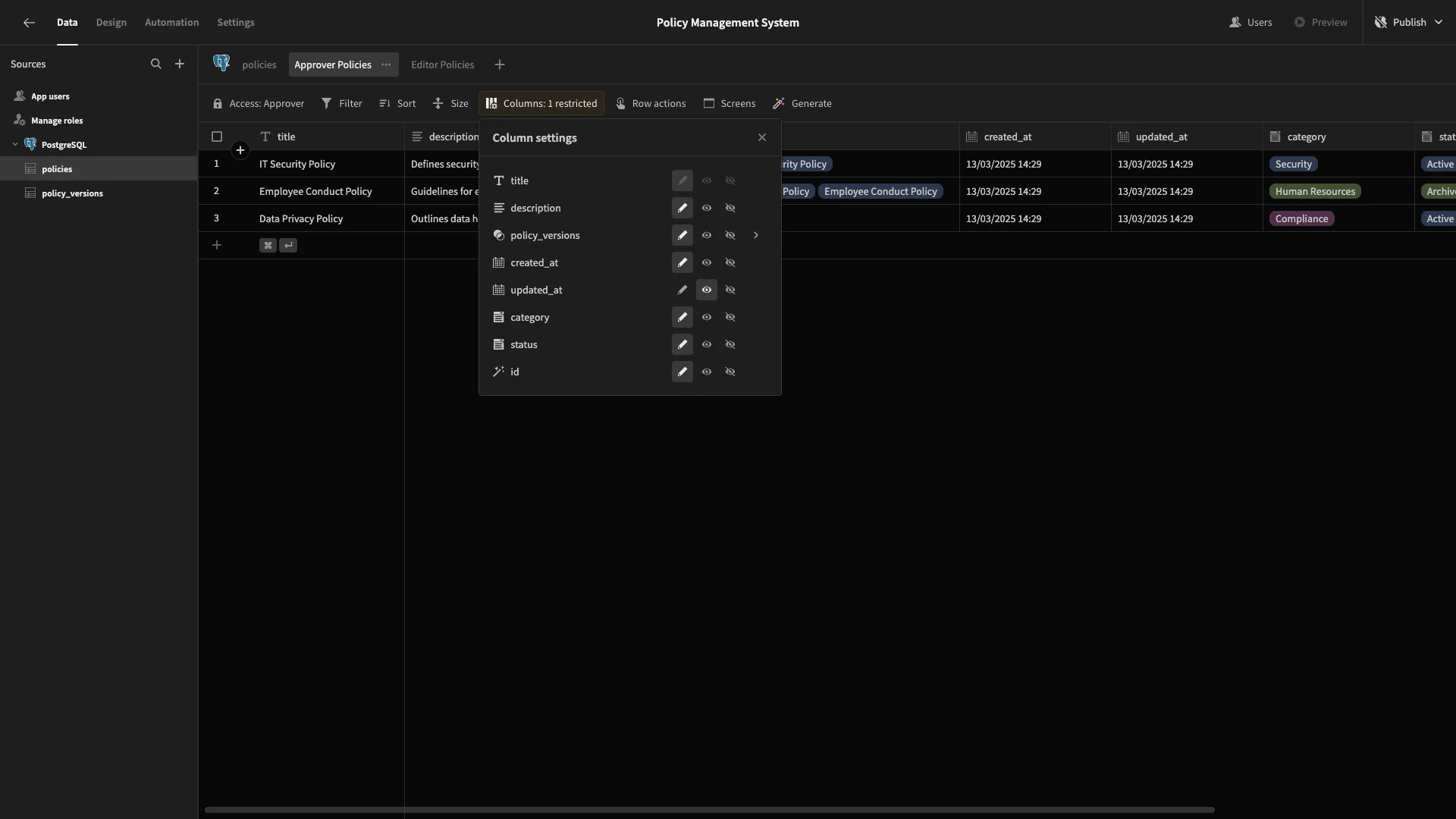This screenshot has width=1456, height=819.
Task: Set created_at column to read-only eye
Action: [707, 262]
